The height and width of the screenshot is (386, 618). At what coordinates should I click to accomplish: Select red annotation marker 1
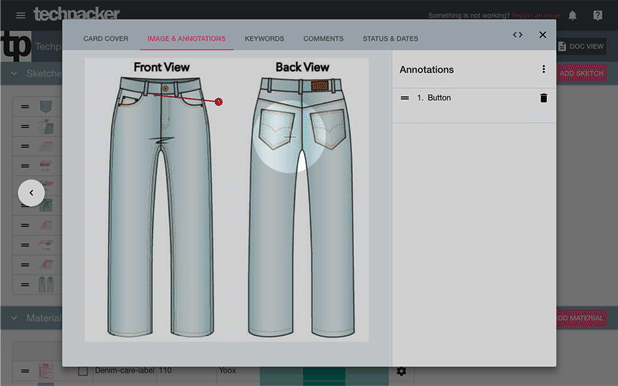[x=219, y=102]
